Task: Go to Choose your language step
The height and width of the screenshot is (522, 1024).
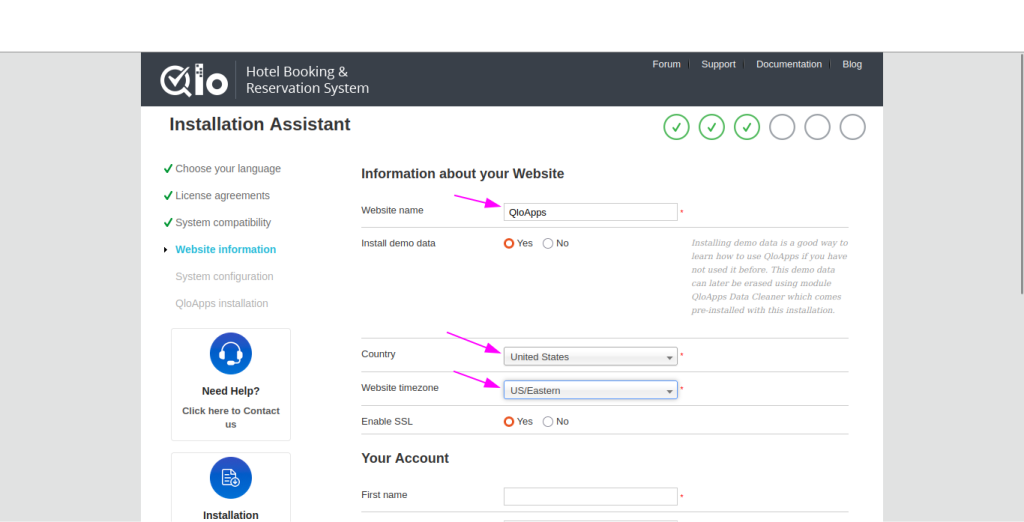Action: [228, 169]
